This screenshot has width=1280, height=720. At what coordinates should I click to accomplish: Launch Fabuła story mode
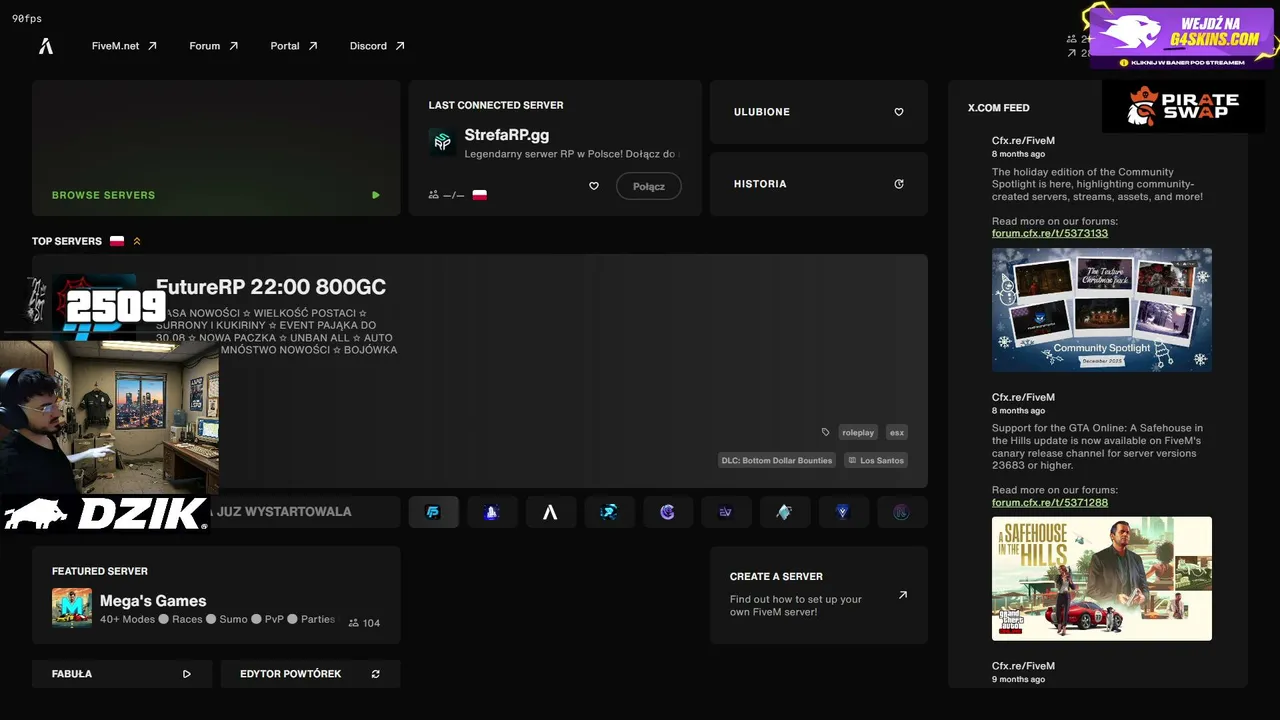tap(122, 674)
